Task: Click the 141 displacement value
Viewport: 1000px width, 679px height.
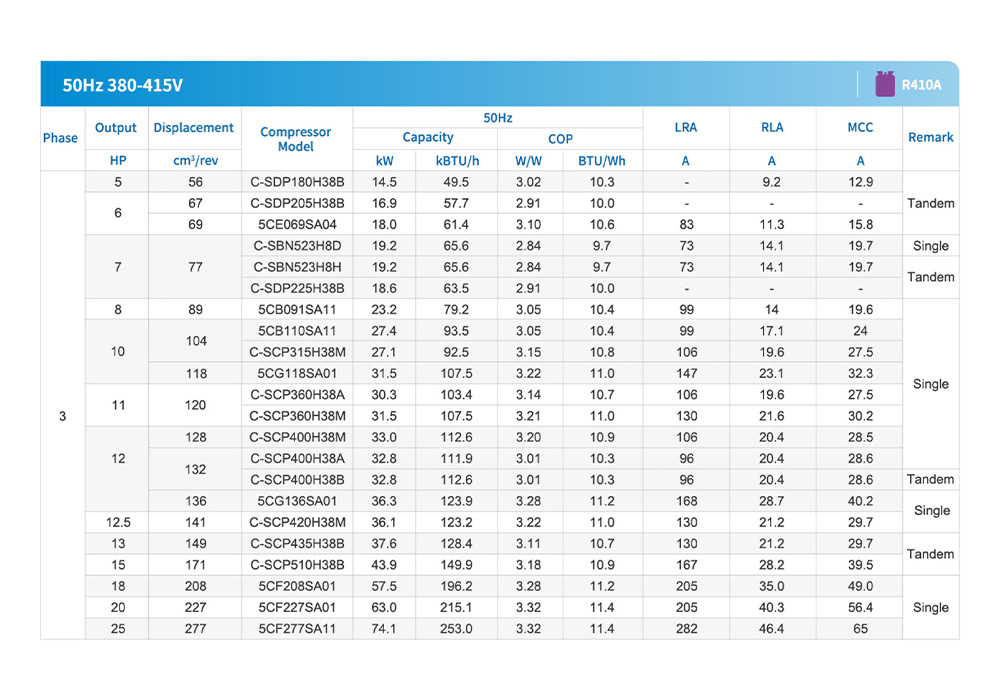Action: coord(195,522)
